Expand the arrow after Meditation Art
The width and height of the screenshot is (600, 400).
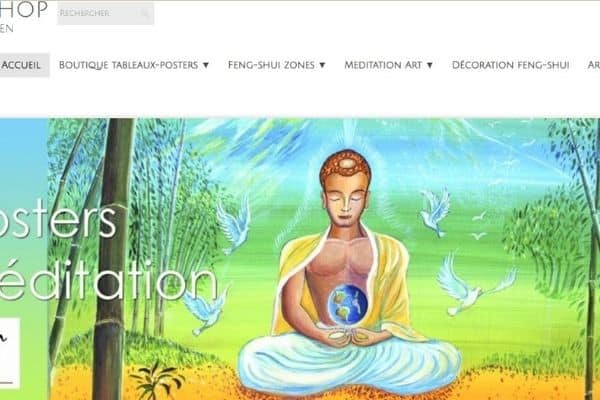[x=430, y=65]
